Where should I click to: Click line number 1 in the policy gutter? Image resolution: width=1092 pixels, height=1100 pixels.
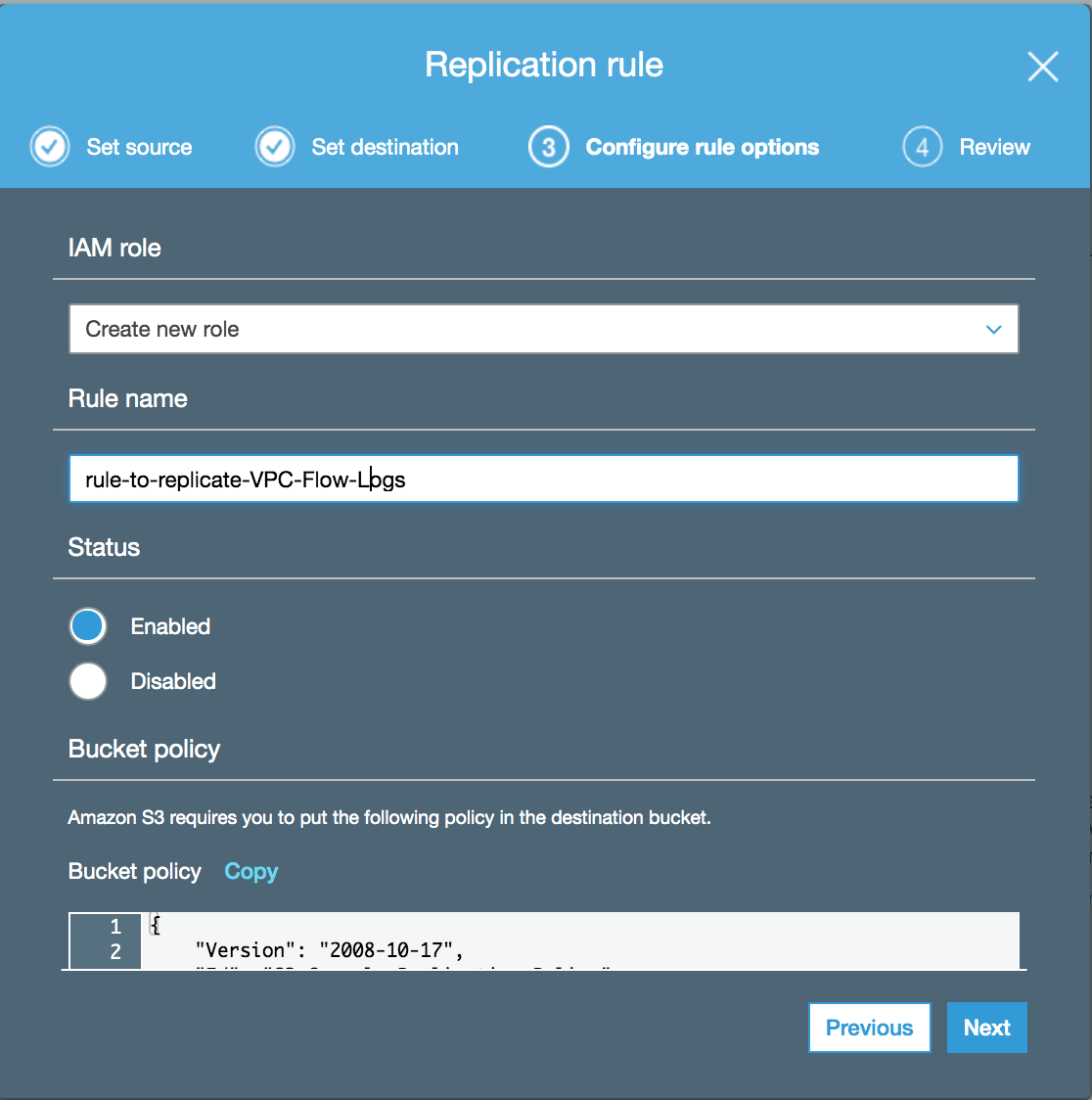click(x=114, y=926)
